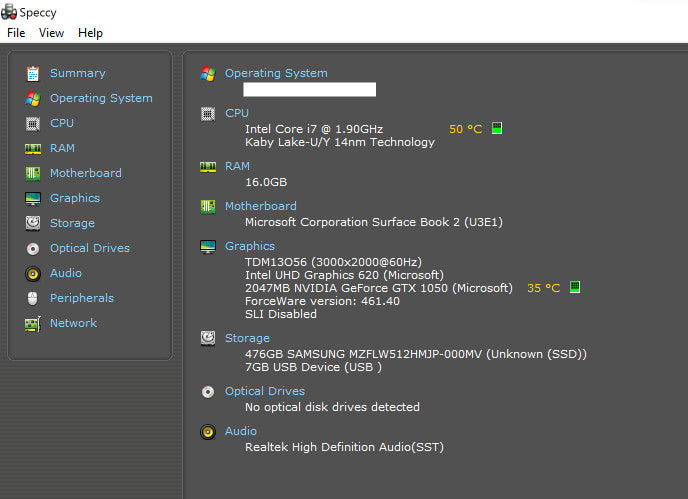This screenshot has height=499, width=688.
Task: Click the 476GB SAMSUNG SSD line
Action: point(416,354)
